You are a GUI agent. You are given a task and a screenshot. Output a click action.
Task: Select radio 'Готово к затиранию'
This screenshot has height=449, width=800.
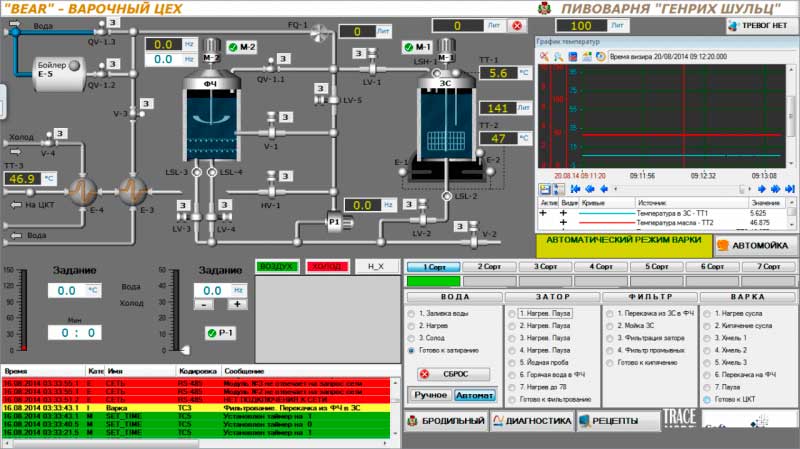(x=411, y=351)
